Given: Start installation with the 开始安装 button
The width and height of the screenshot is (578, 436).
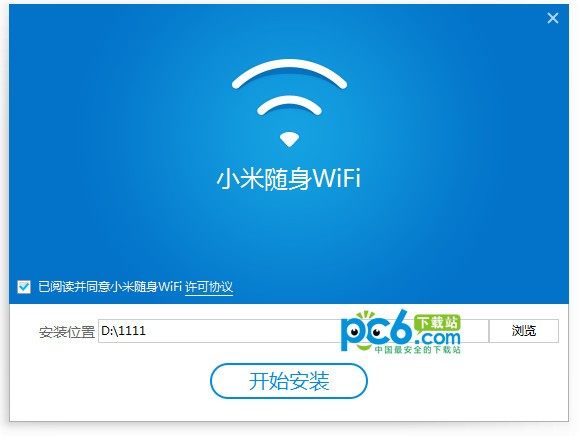Looking at the screenshot, I should point(289,381).
